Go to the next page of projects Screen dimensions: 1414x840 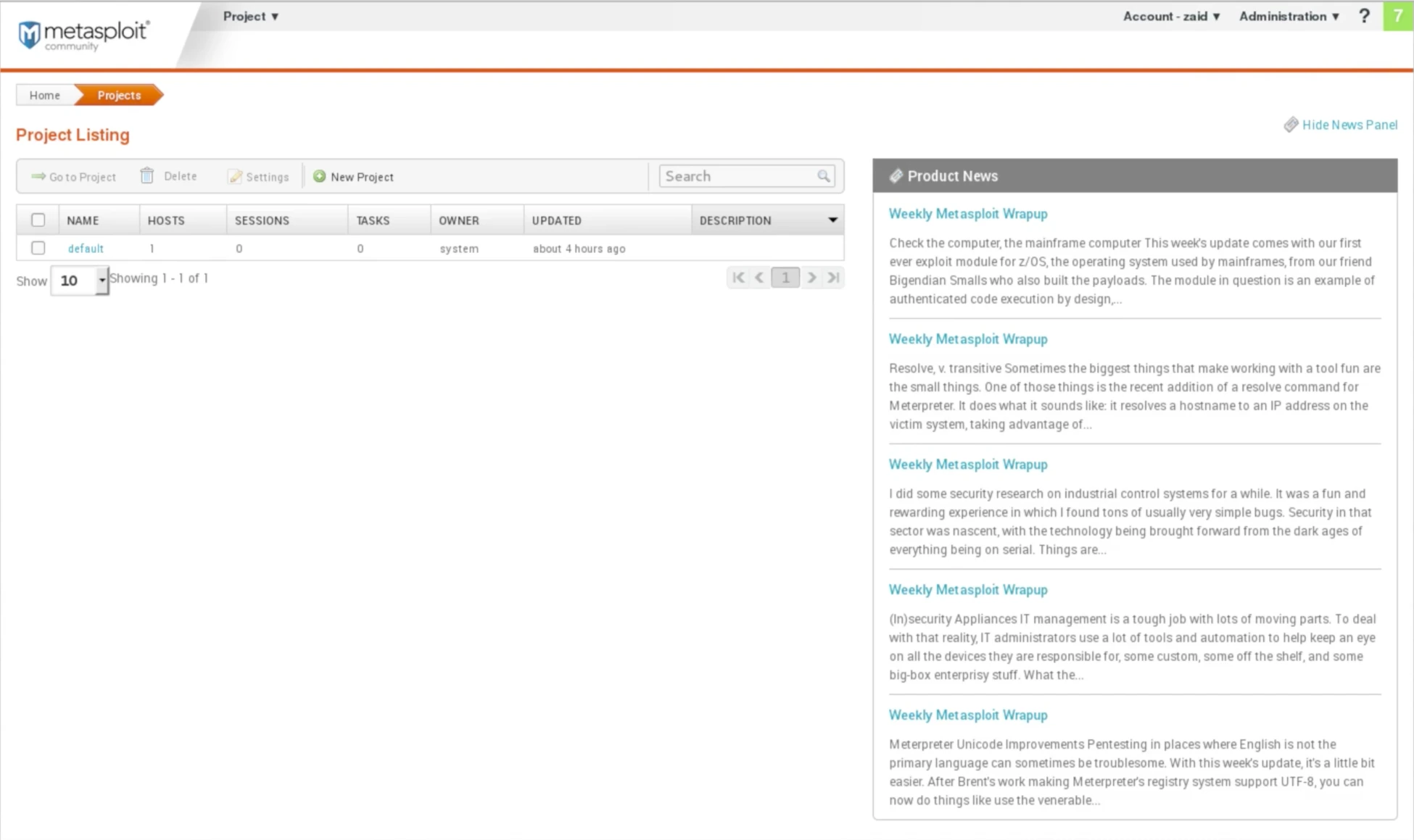tap(811, 278)
